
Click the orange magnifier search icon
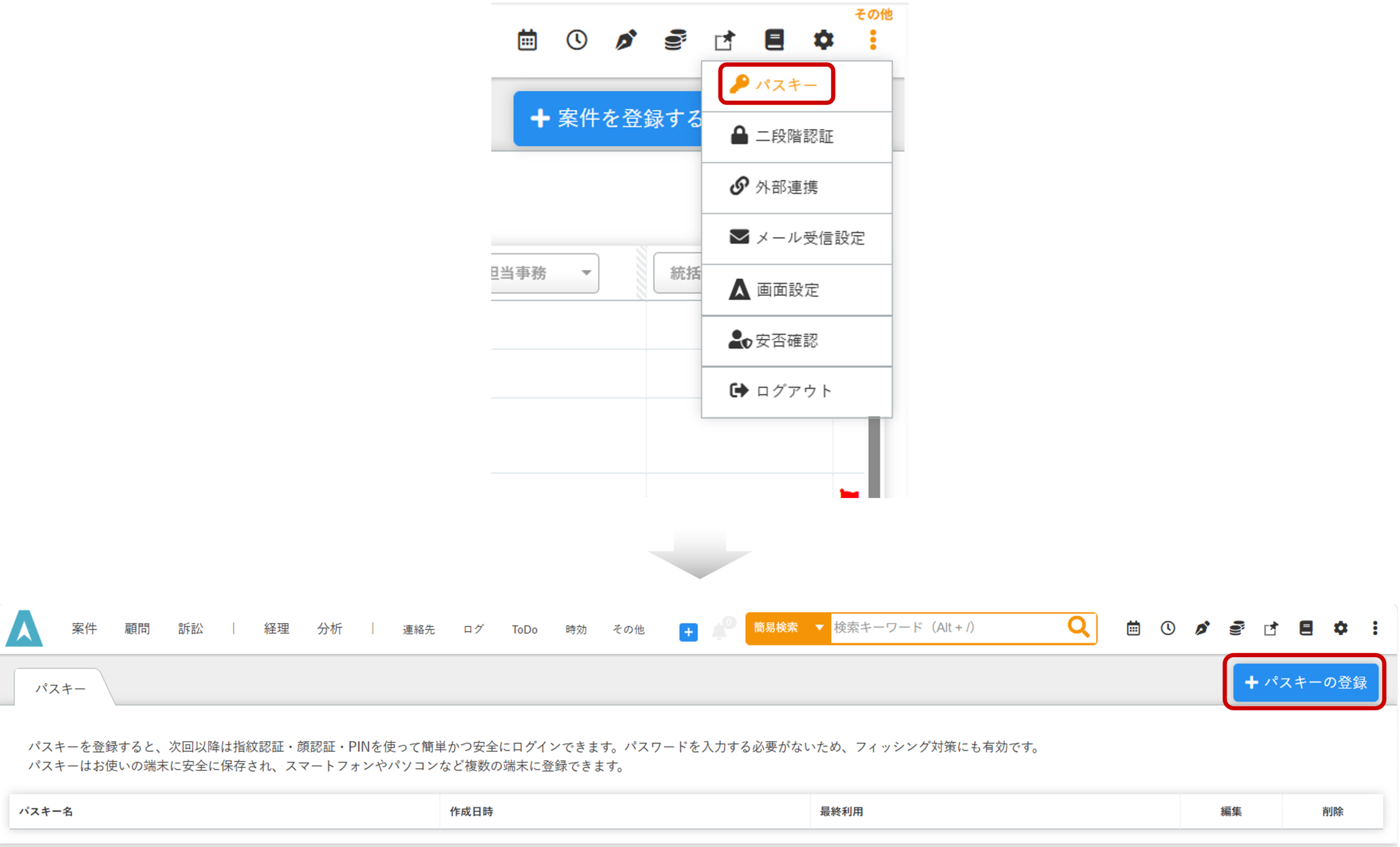click(1078, 628)
